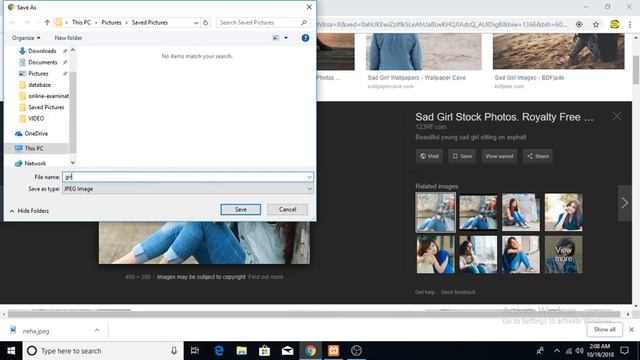Collapse folders with Hide Folders

coord(29,211)
